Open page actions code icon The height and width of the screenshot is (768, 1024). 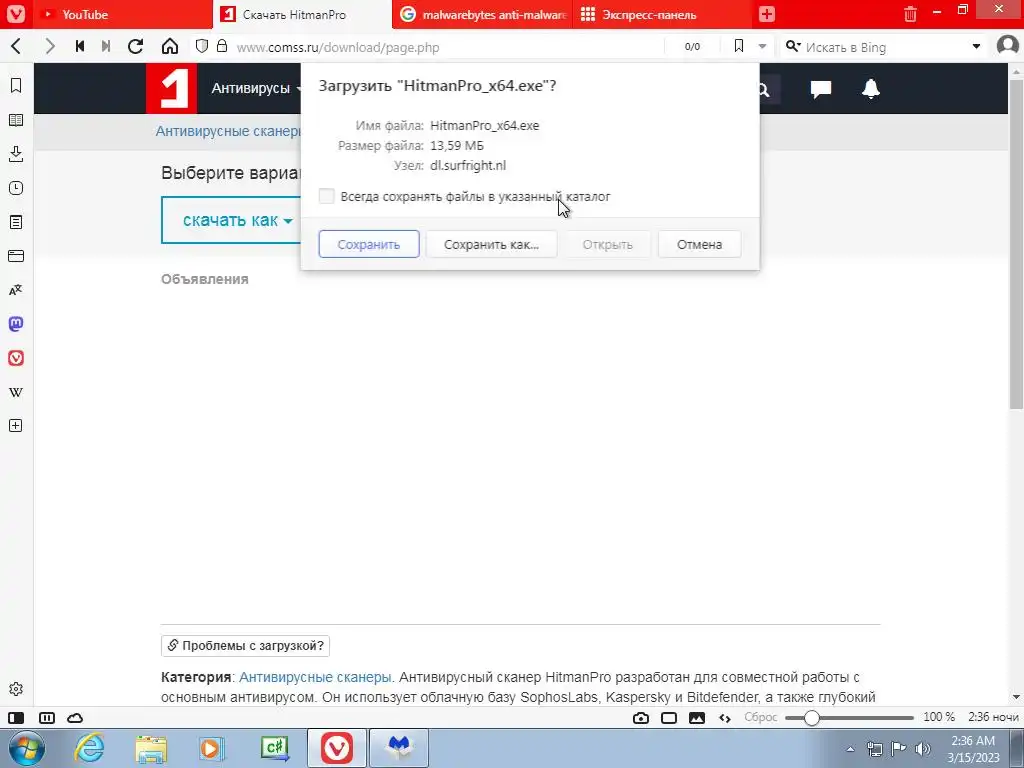tap(725, 718)
